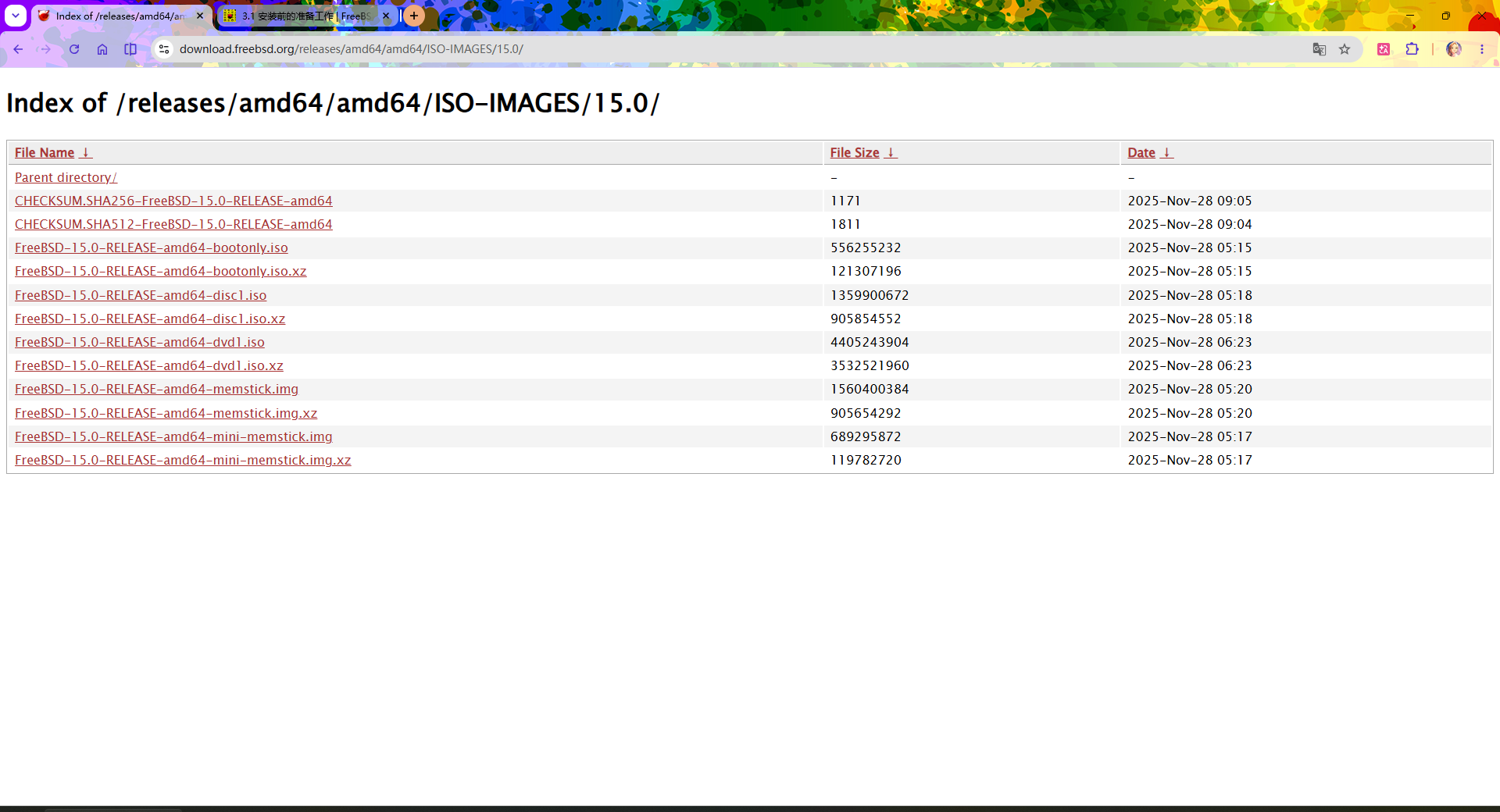Download CHECKSUM.SHA256 file link
Image resolution: width=1500 pixels, height=812 pixels.
173,201
